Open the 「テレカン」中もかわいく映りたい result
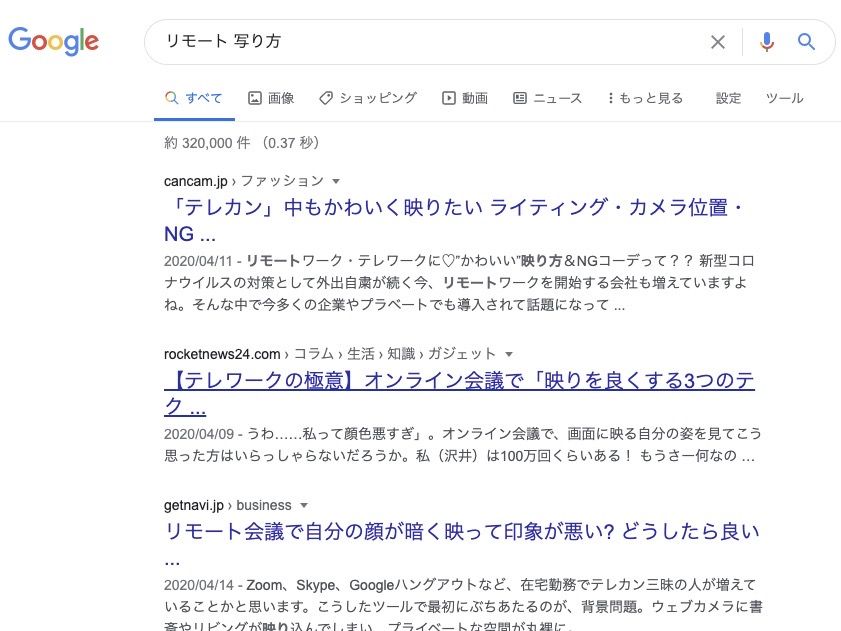This screenshot has width=841, height=631. tap(450, 210)
